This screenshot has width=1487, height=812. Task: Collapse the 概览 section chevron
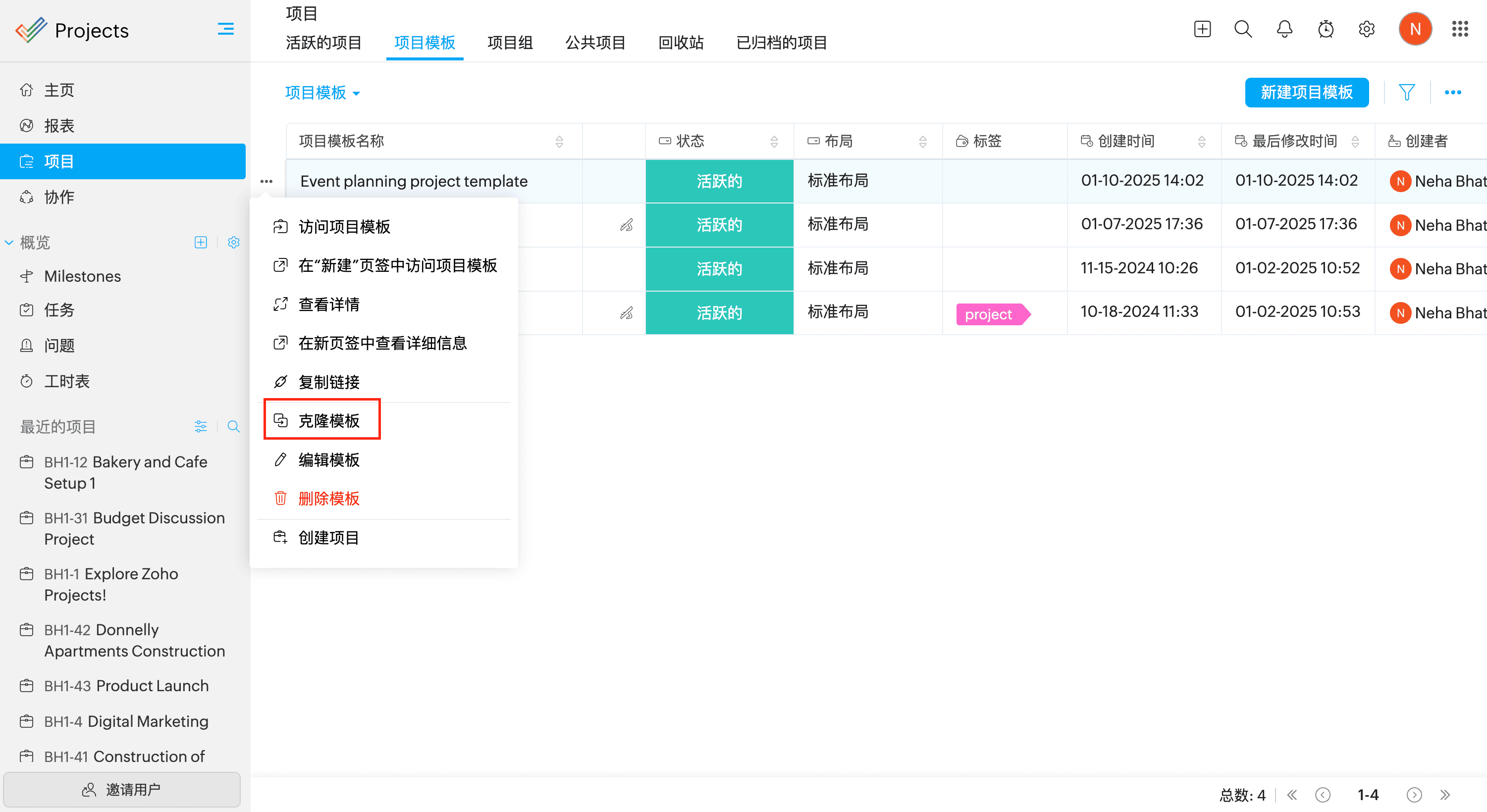pyautogui.click(x=9, y=243)
